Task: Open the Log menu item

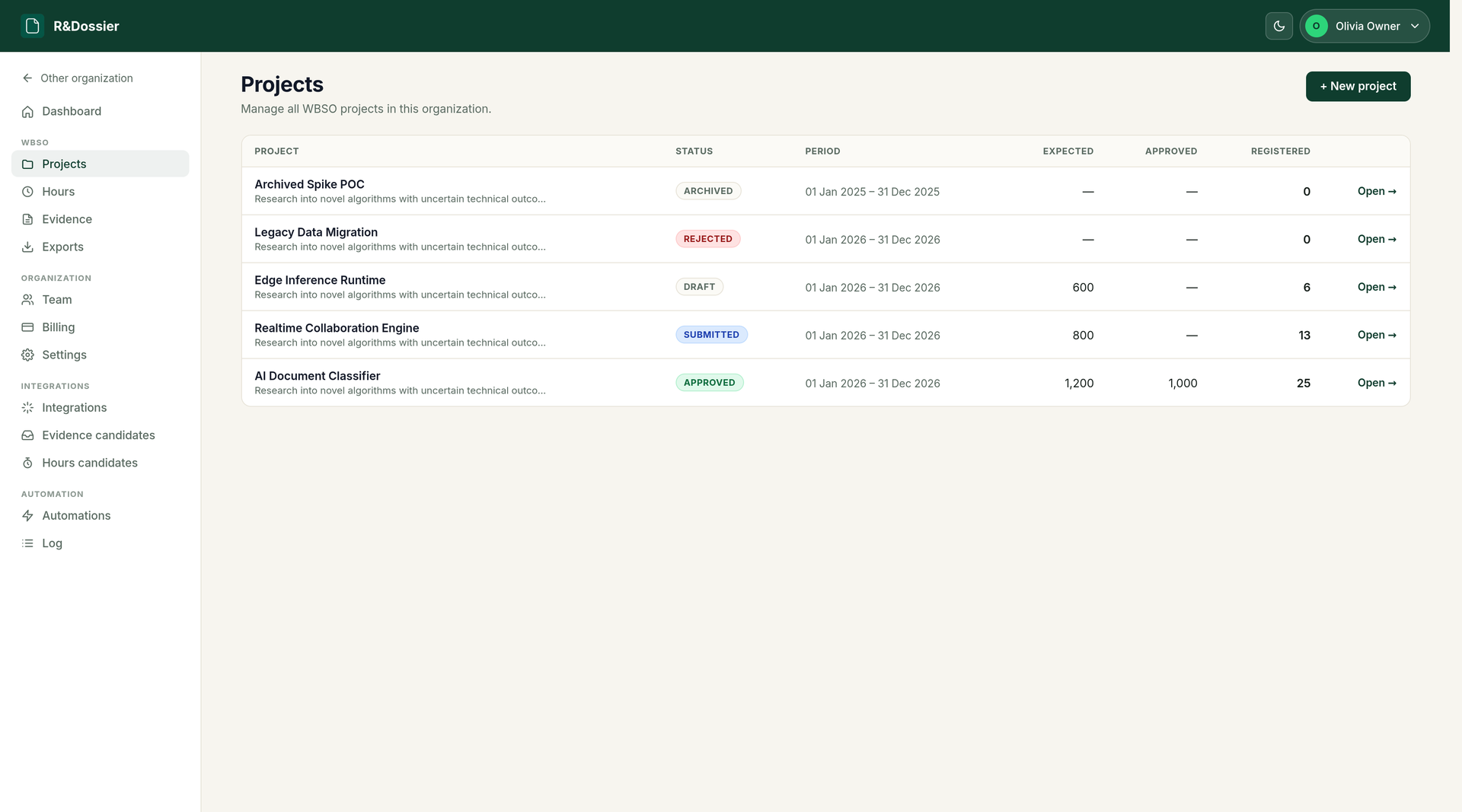Action: coord(100,543)
